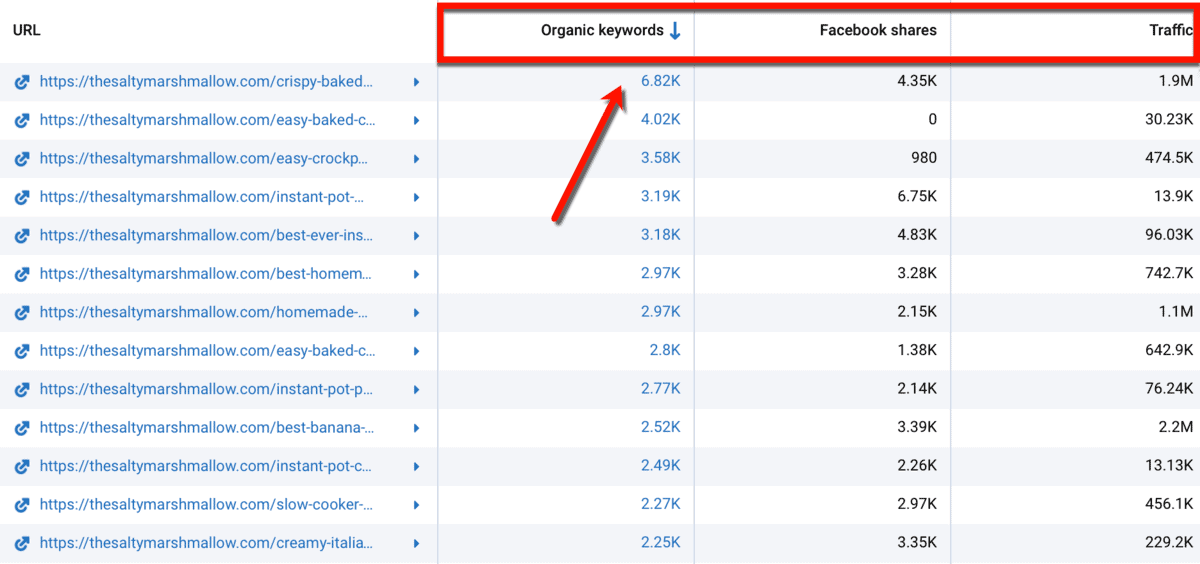Open external link icon for crispy-baked URL
The image size is (1200, 564).
pos(22,82)
